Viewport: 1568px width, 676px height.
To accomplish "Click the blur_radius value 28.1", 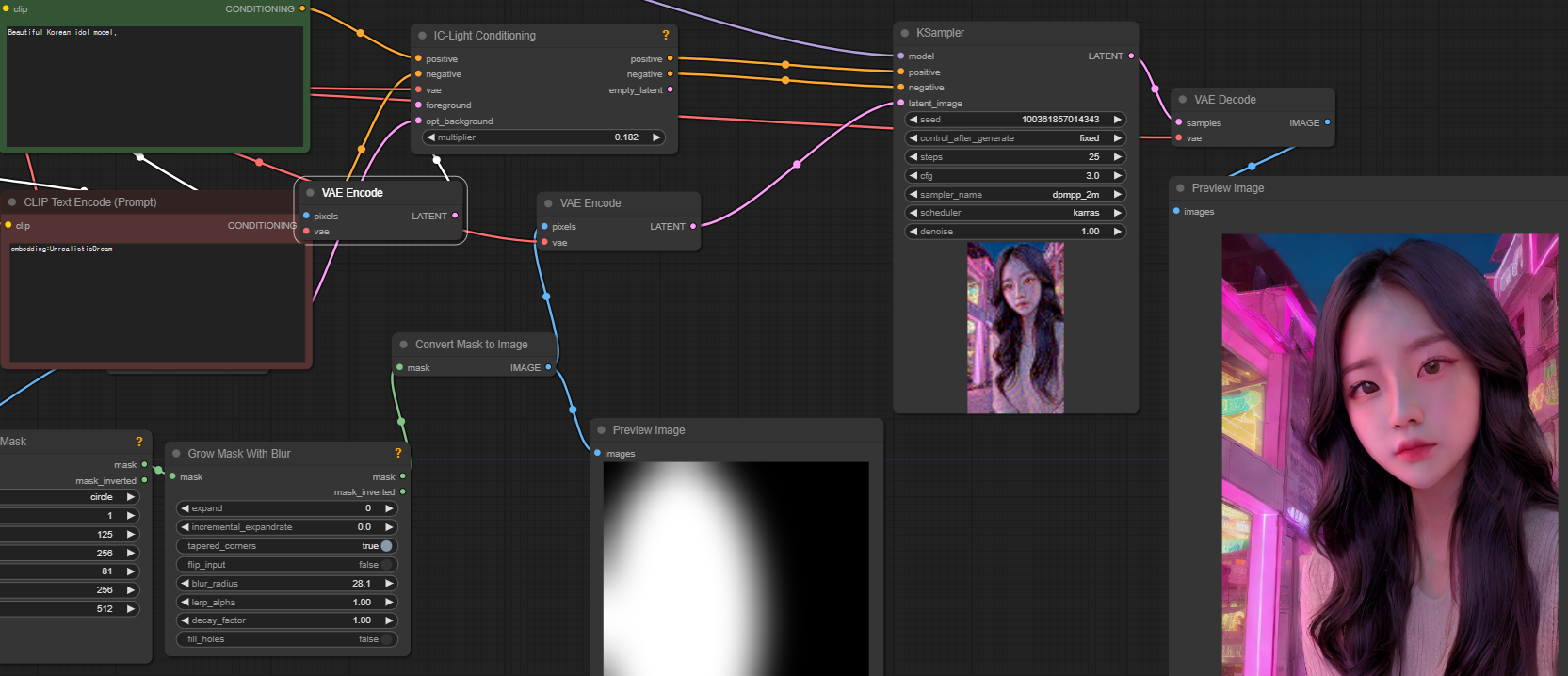I will [361, 584].
